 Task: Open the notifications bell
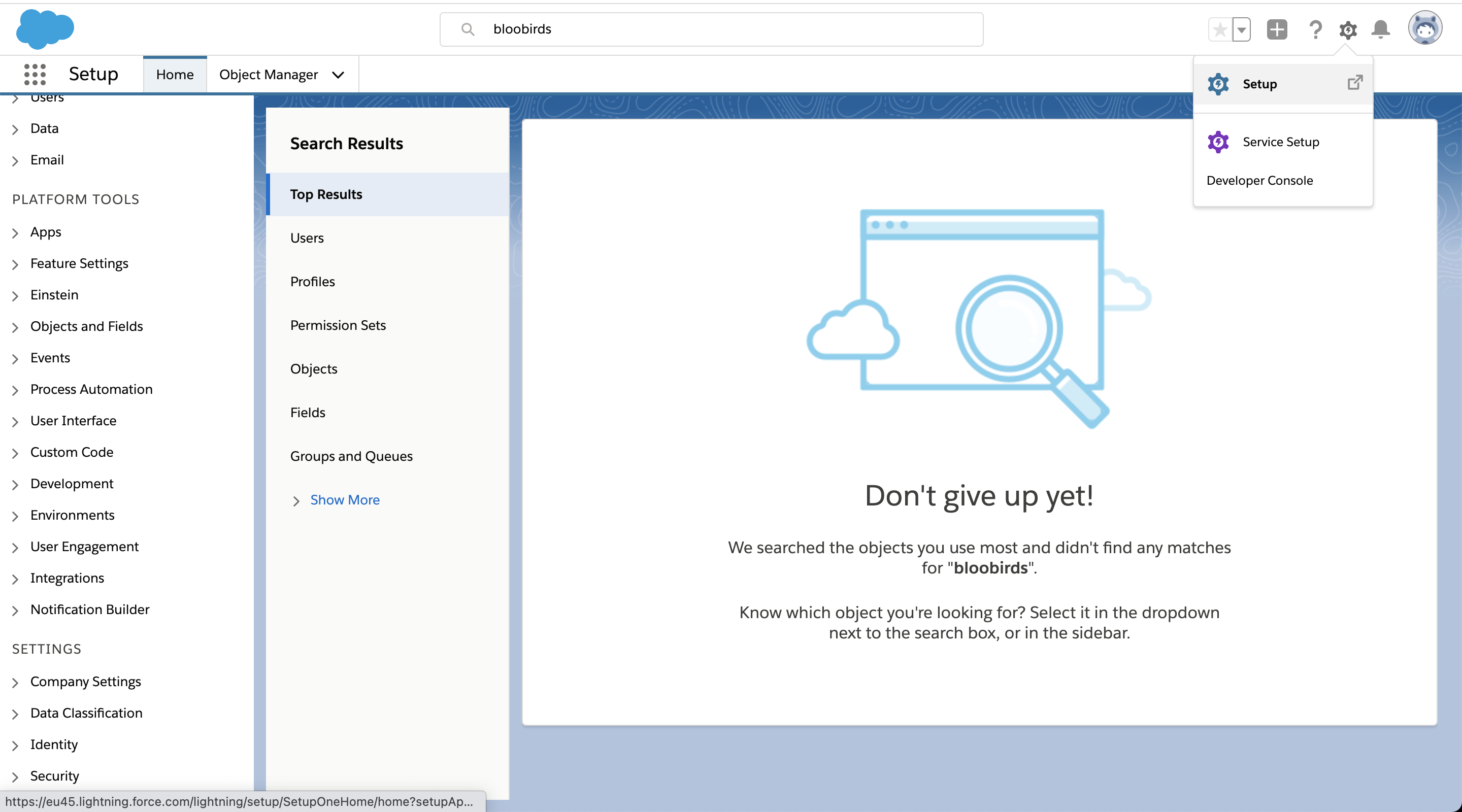click(x=1380, y=29)
